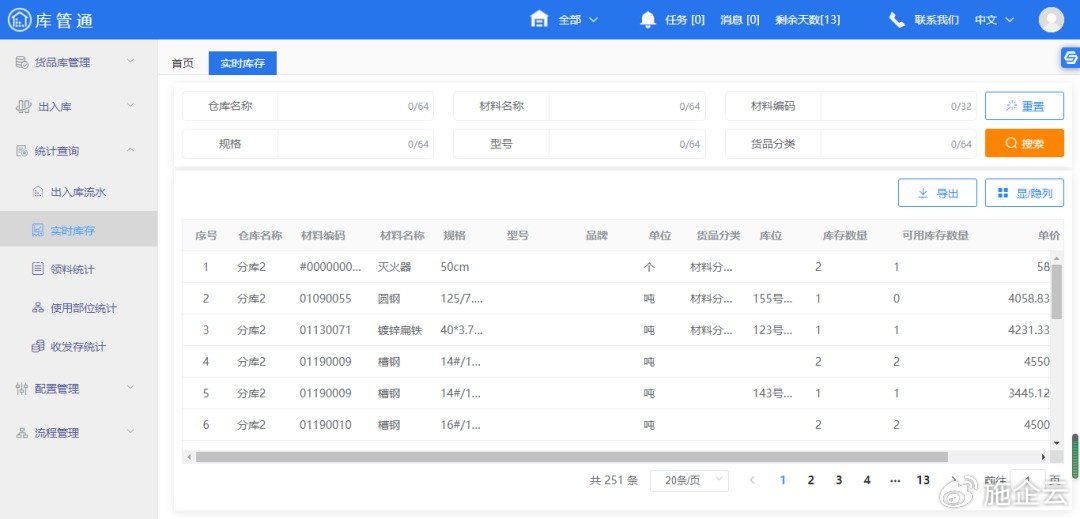This screenshot has width=1080, height=519.
Task: Open the 中文 language dropdown
Action: pyautogui.click(x=994, y=20)
